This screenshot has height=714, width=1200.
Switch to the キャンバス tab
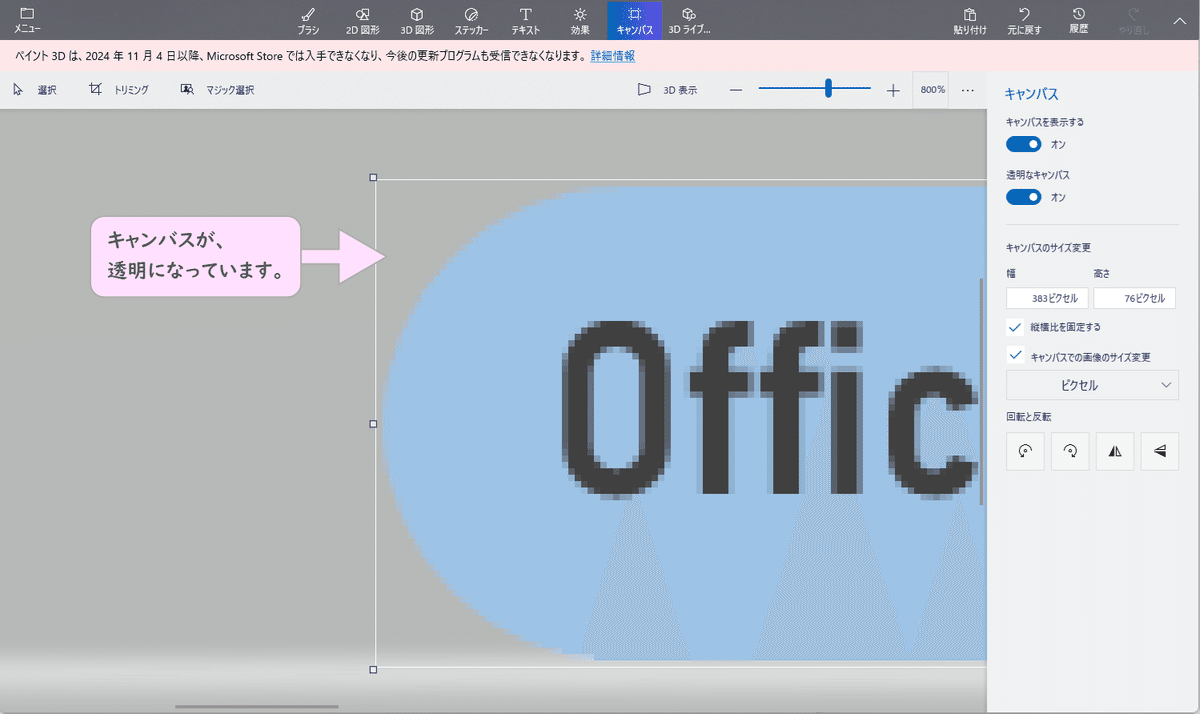coord(634,20)
